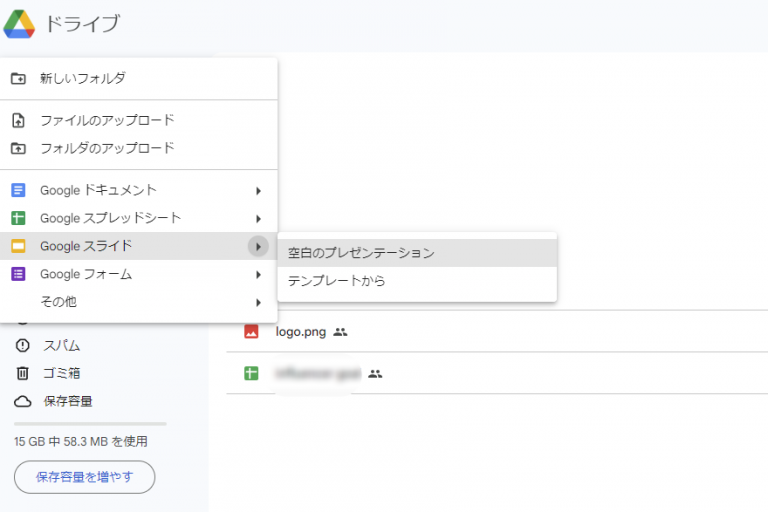
Task: Select 空白のプレゼンテーション from the submenu
Action: point(361,253)
